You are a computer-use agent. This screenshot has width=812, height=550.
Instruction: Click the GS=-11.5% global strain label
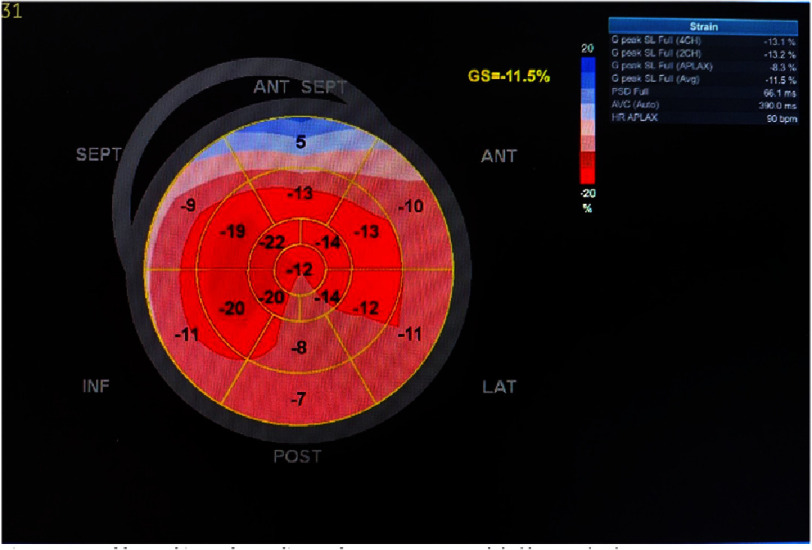pos(509,77)
